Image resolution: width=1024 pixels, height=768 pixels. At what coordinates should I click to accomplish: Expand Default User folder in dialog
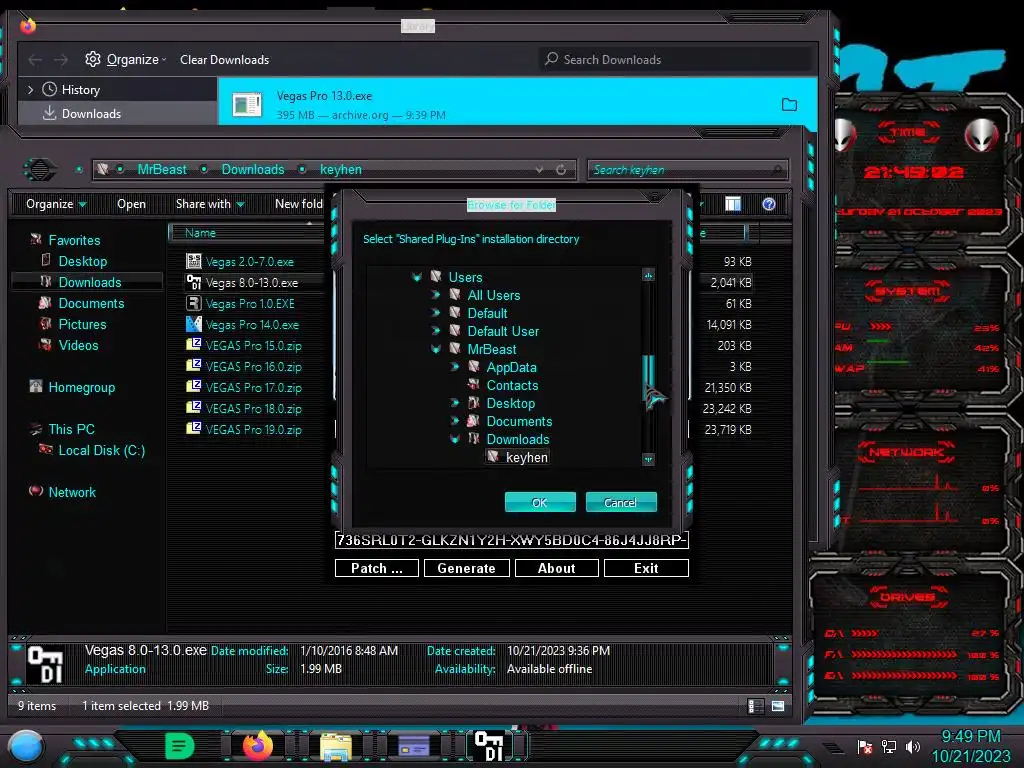point(436,331)
